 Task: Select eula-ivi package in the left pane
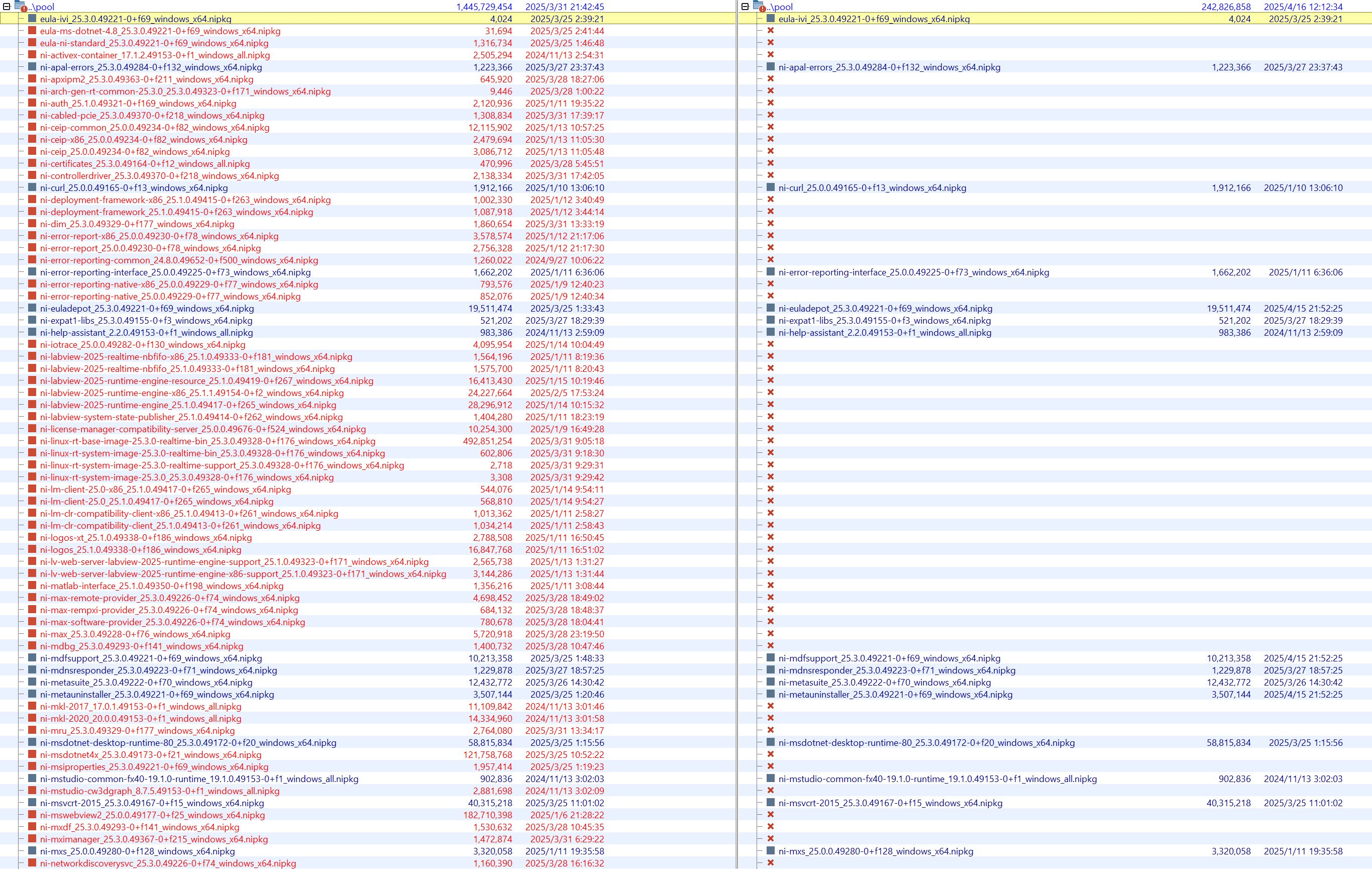(x=136, y=19)
